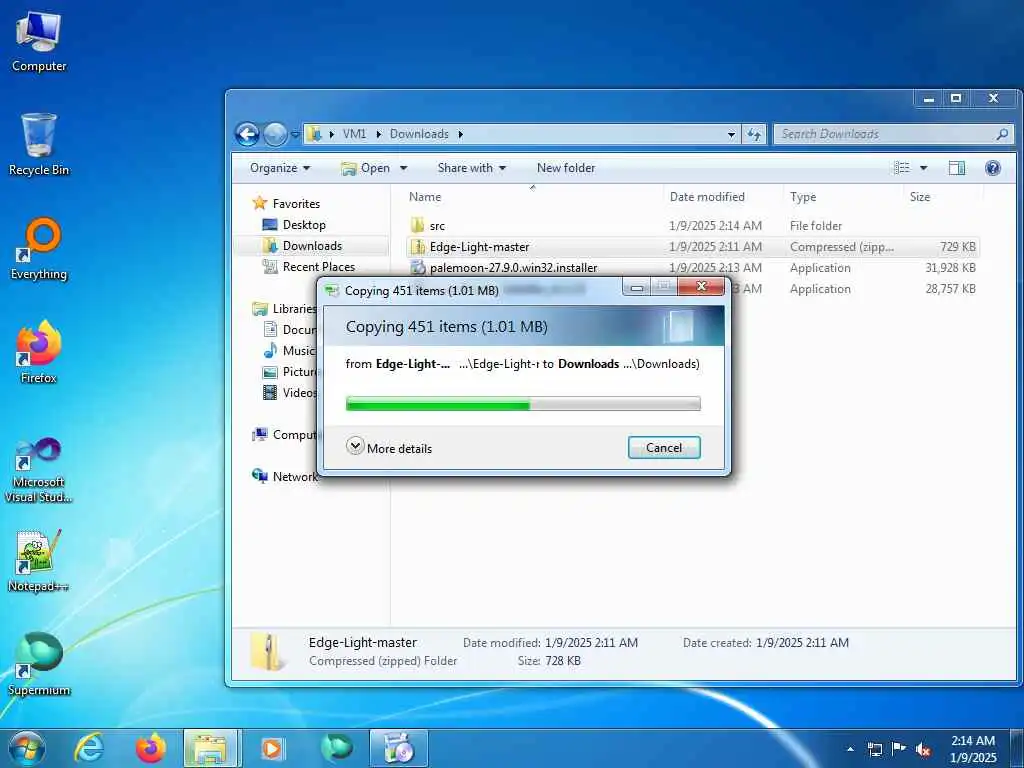
Task: Select the Edge-Light-master zip file
Action: pyautogui.click(x=692, y=247)
